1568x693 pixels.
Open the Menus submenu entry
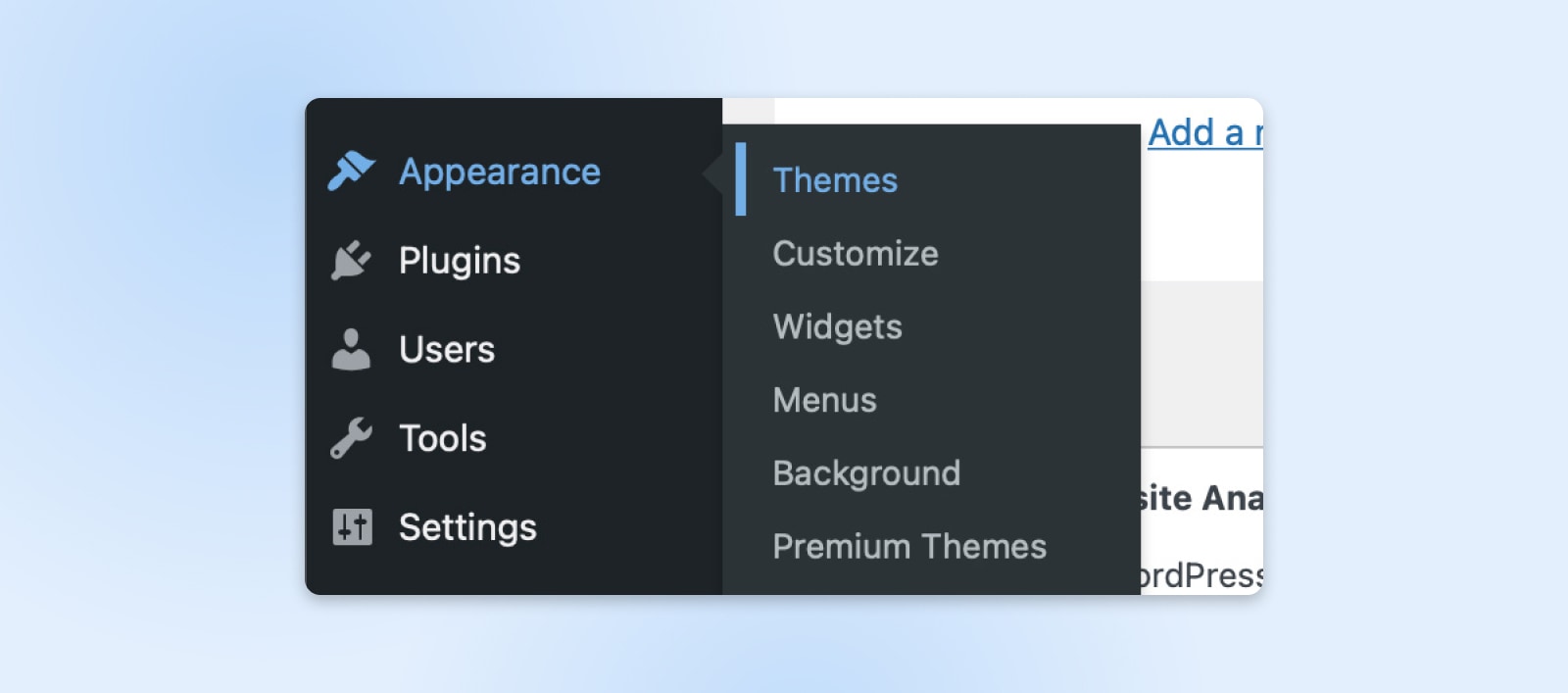coord(825,400)
